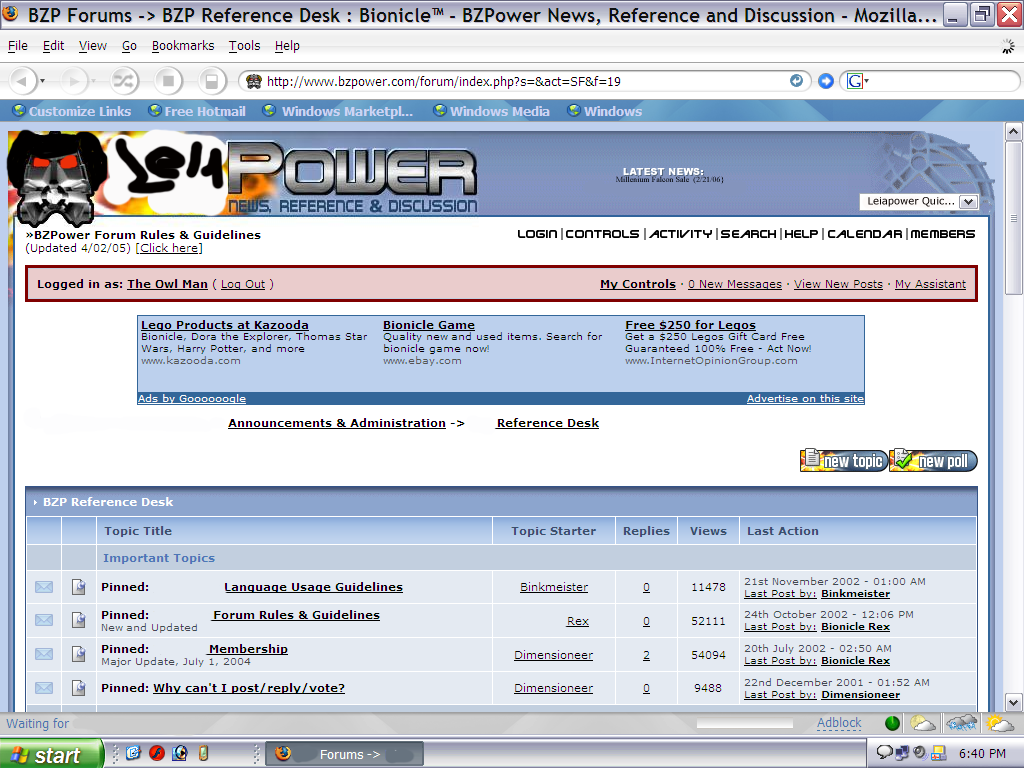Click the Stop loading toolbar button
Image resolution: width=1024 pixels, height=768 pixels.
tap(168, 81)
